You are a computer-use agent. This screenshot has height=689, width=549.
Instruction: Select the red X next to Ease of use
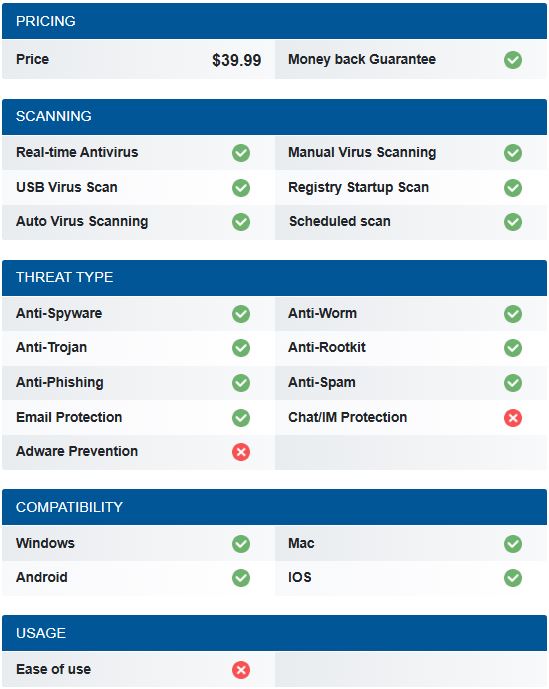(241, 670)
